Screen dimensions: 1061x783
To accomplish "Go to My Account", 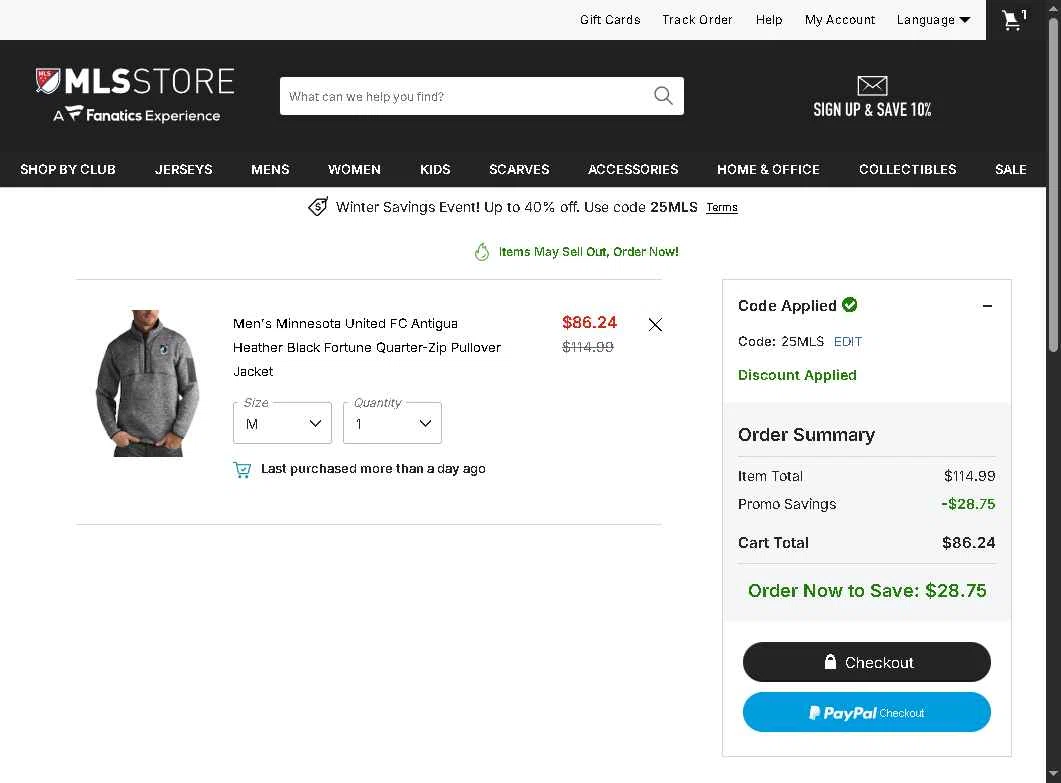I will (x=840, y=20).
